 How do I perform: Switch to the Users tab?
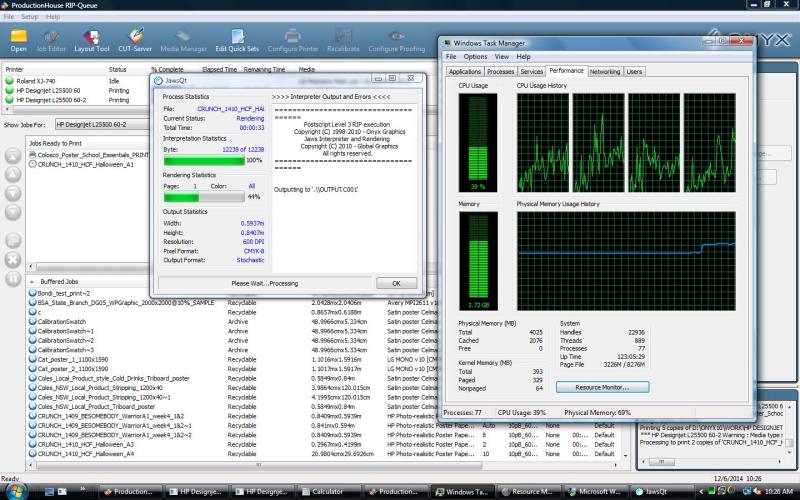tap(634, 71)
